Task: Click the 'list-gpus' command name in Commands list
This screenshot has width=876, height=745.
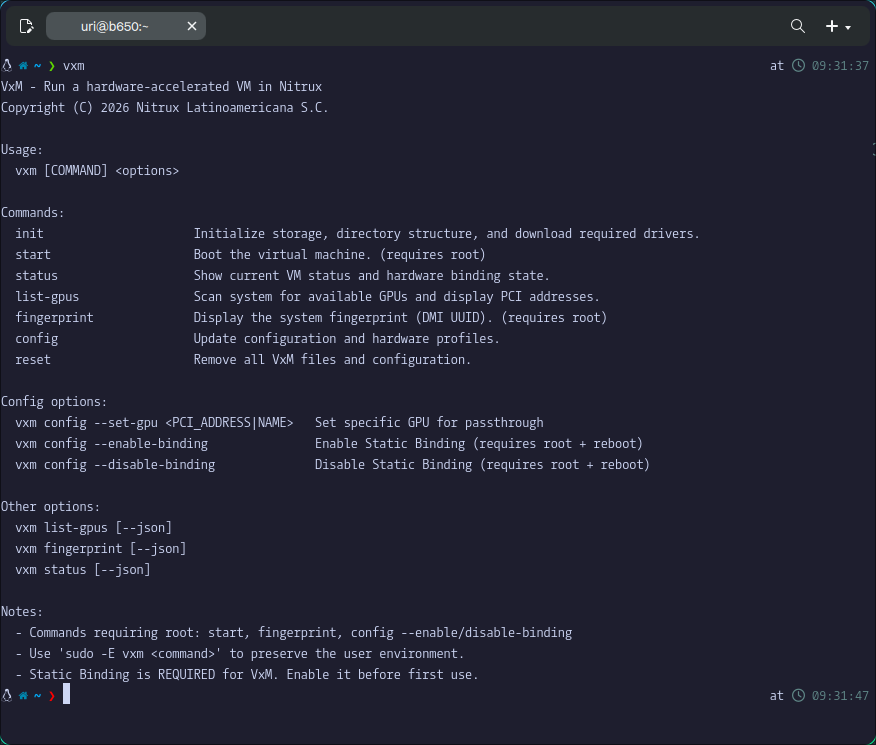Action: click(47, 297)
